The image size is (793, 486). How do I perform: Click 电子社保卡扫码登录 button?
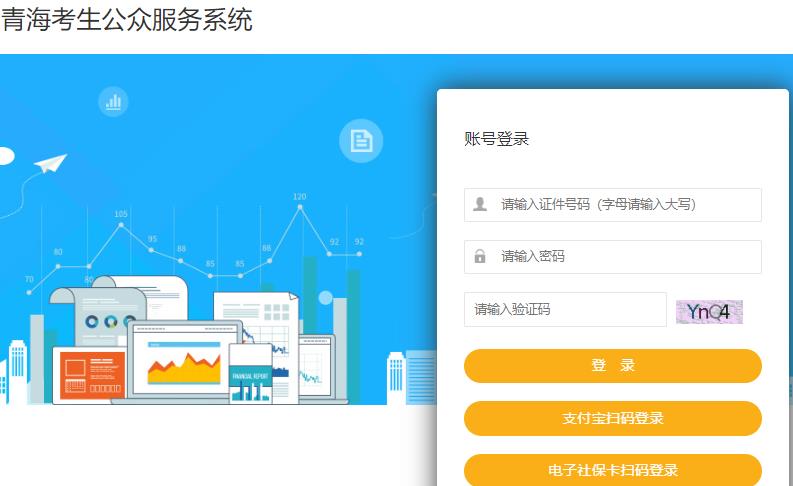coord(612,470)
